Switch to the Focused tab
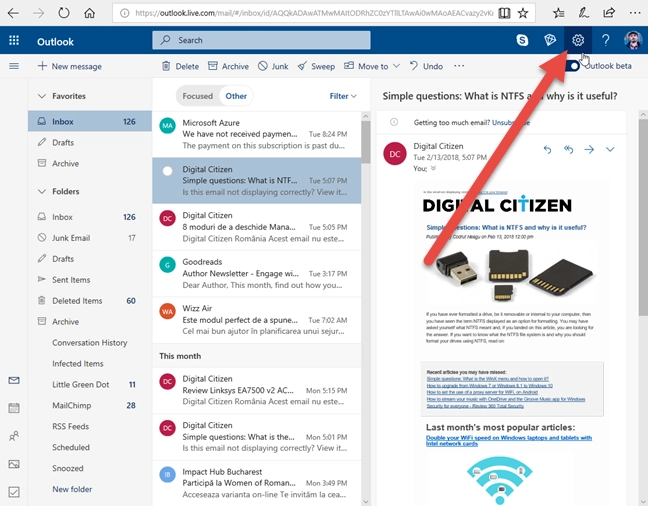The height and width of the screenshot is (506, 648). [198, 96]
